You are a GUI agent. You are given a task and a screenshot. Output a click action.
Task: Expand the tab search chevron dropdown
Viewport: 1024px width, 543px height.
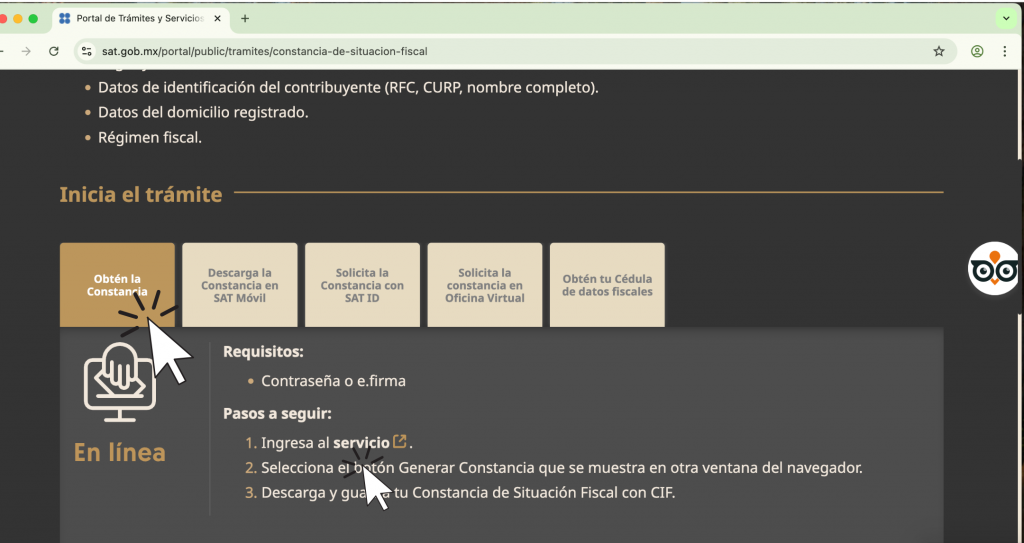pos(1006,18)
